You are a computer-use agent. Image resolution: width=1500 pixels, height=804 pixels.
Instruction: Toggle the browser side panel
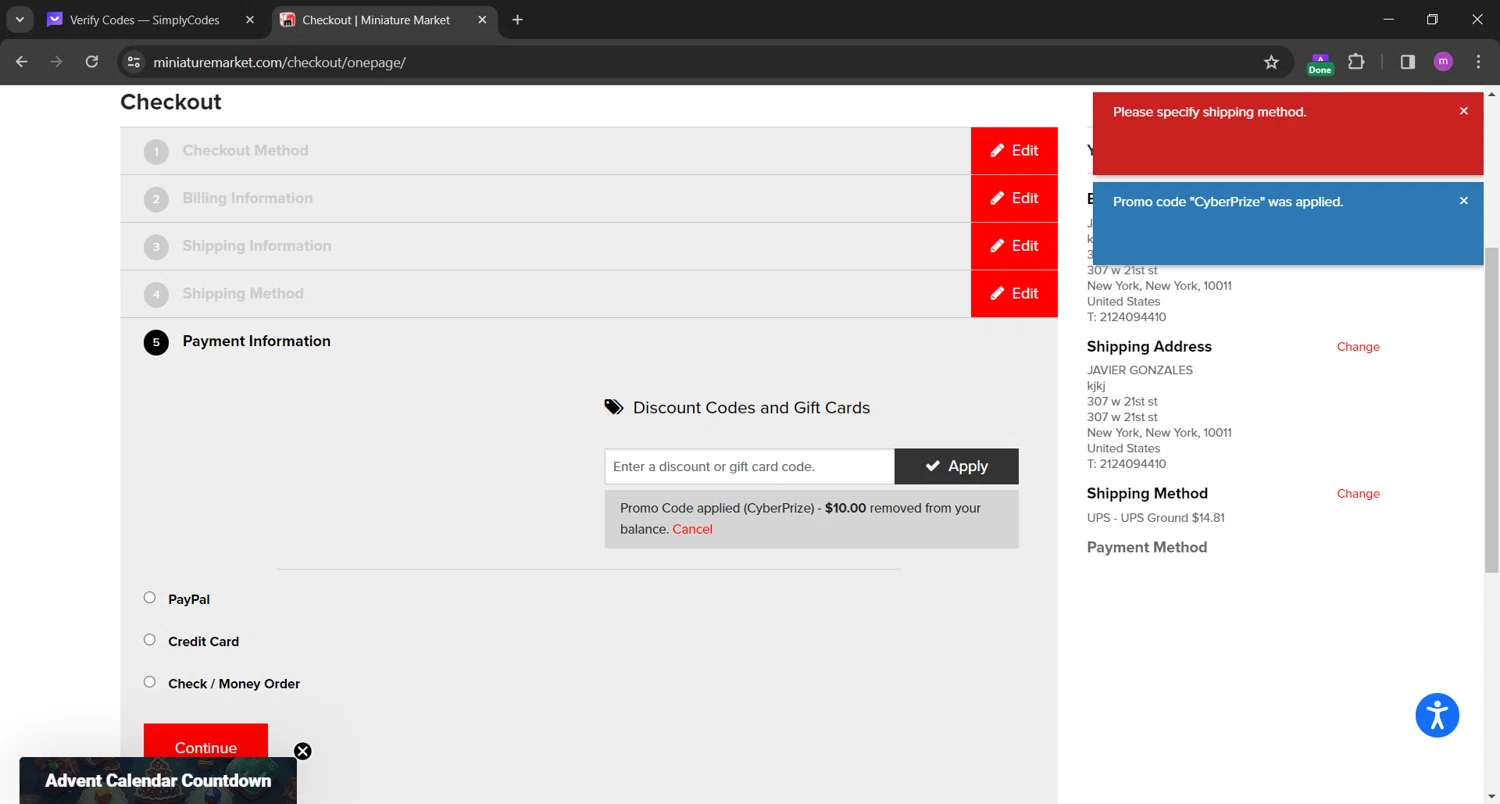tap(1408, 62)
